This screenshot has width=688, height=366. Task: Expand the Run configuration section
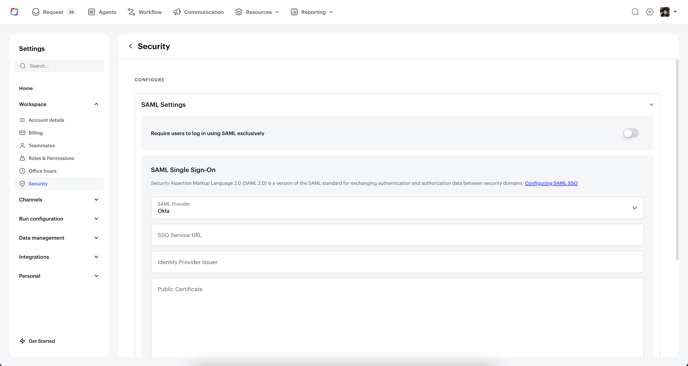96,219
